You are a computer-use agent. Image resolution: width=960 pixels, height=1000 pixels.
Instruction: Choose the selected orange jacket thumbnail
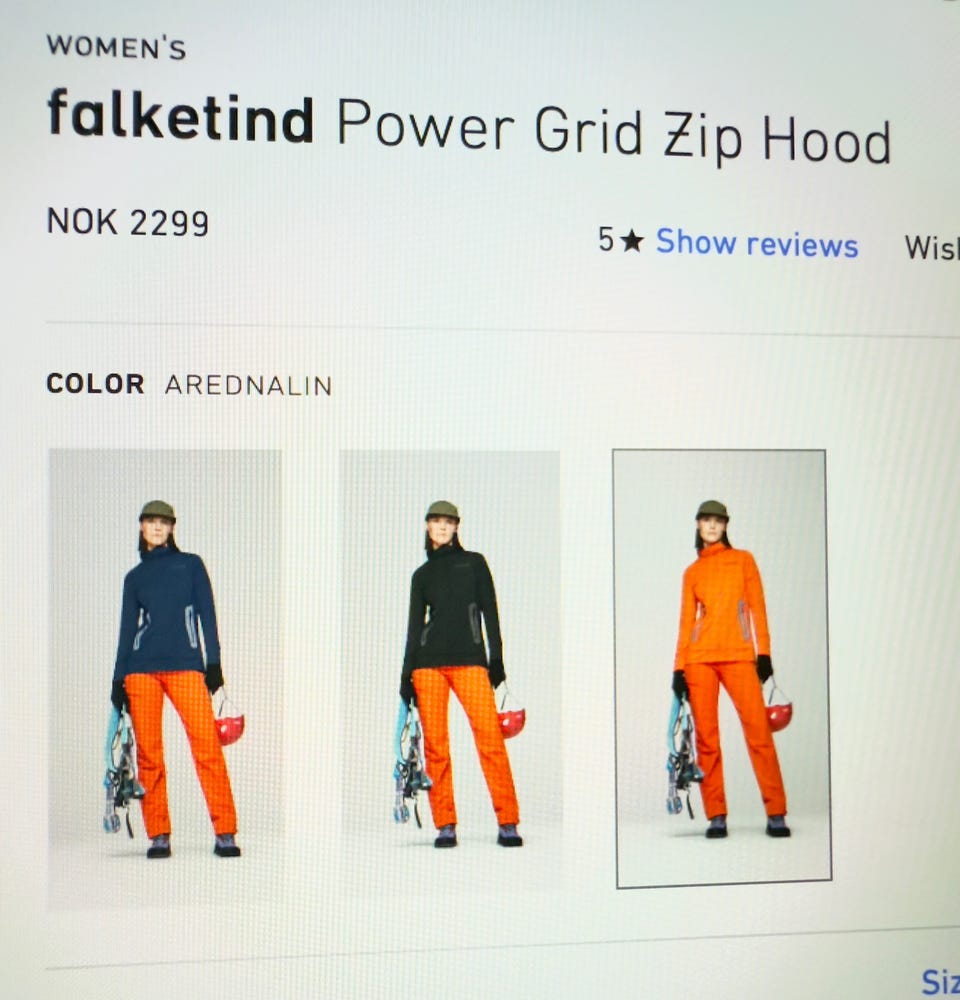point(722,668)
